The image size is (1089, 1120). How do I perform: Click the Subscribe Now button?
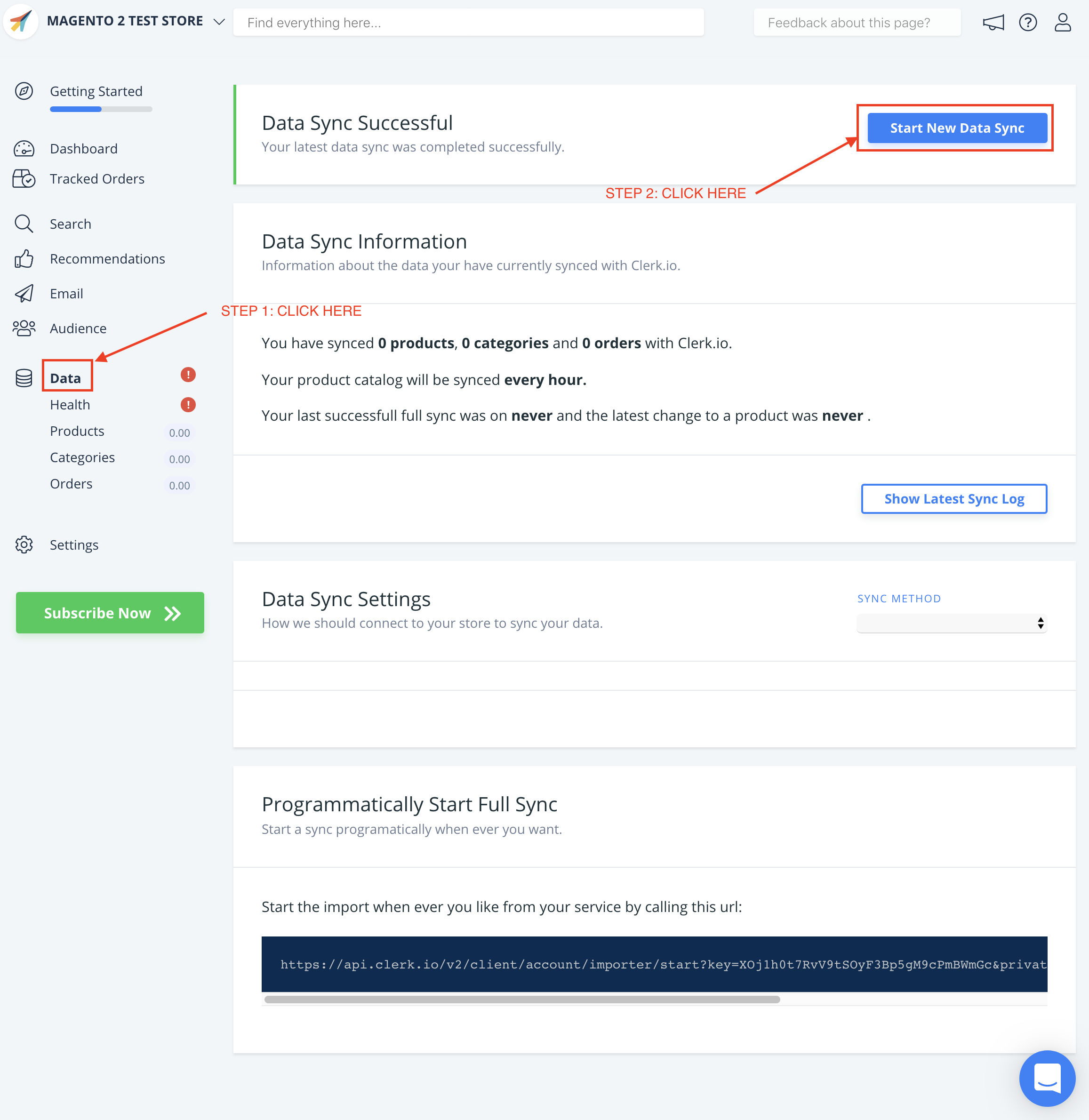pos(110,613)
